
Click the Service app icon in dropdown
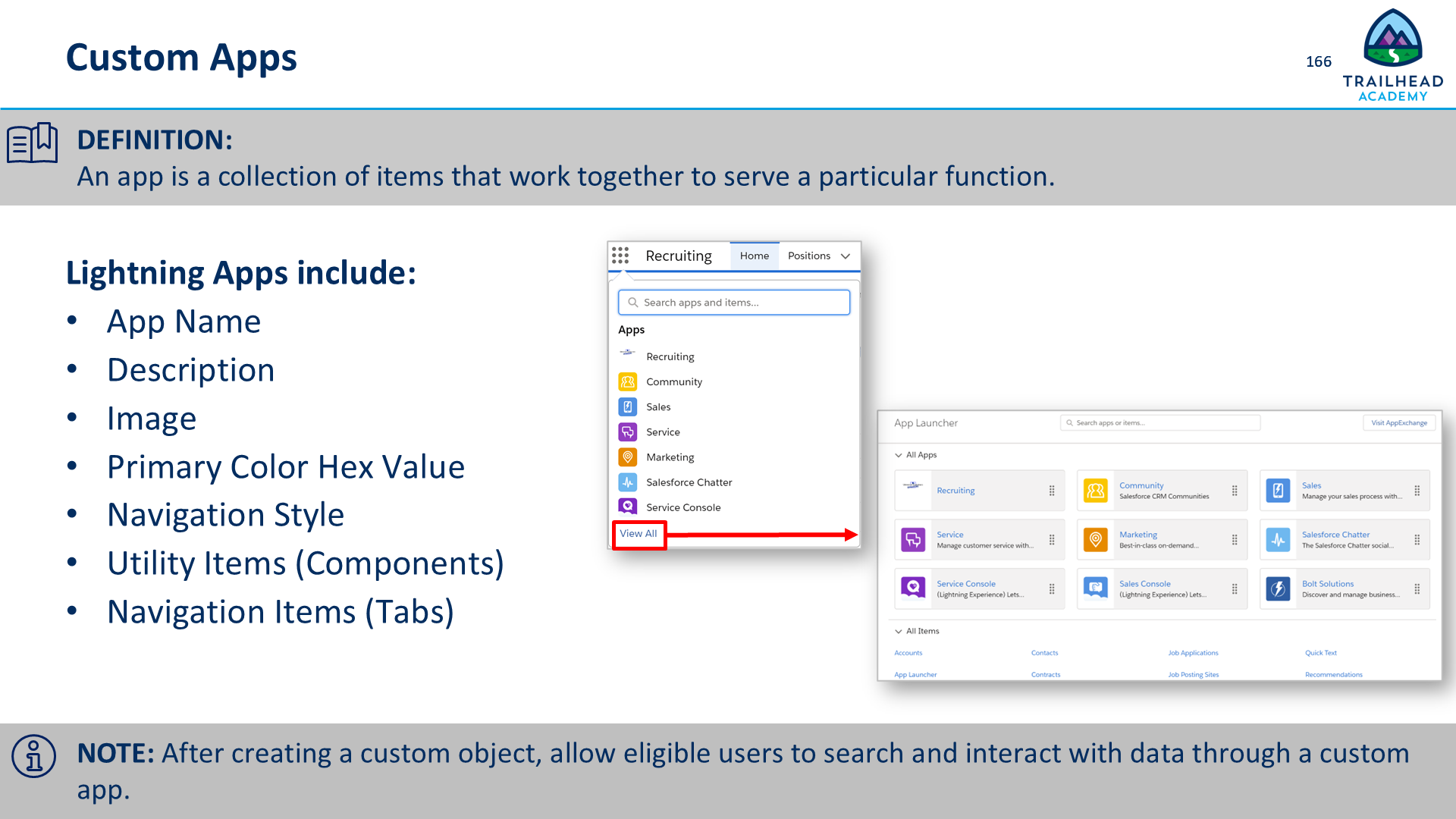[628, 431]
